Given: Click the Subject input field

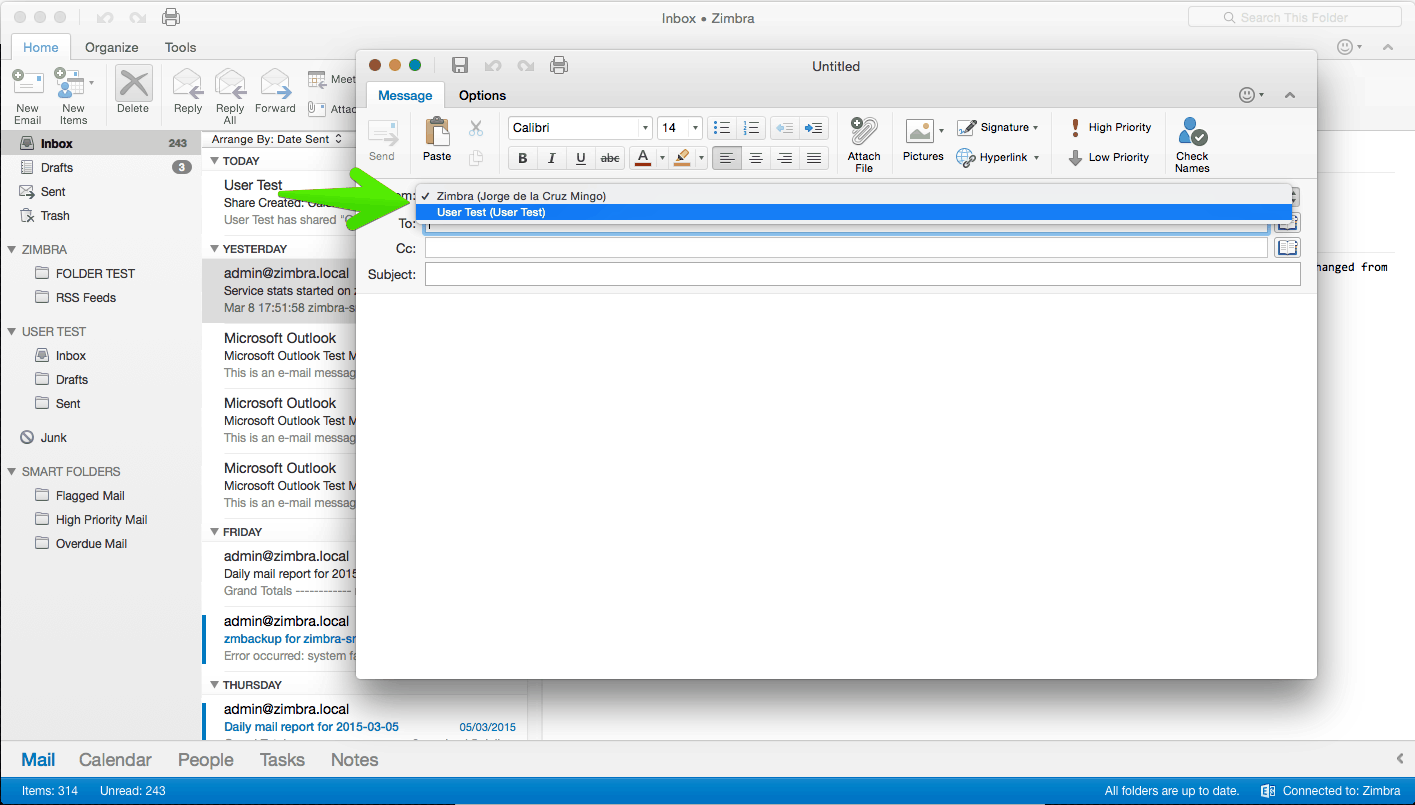Looking at the screenshot, I should [863, 274].
